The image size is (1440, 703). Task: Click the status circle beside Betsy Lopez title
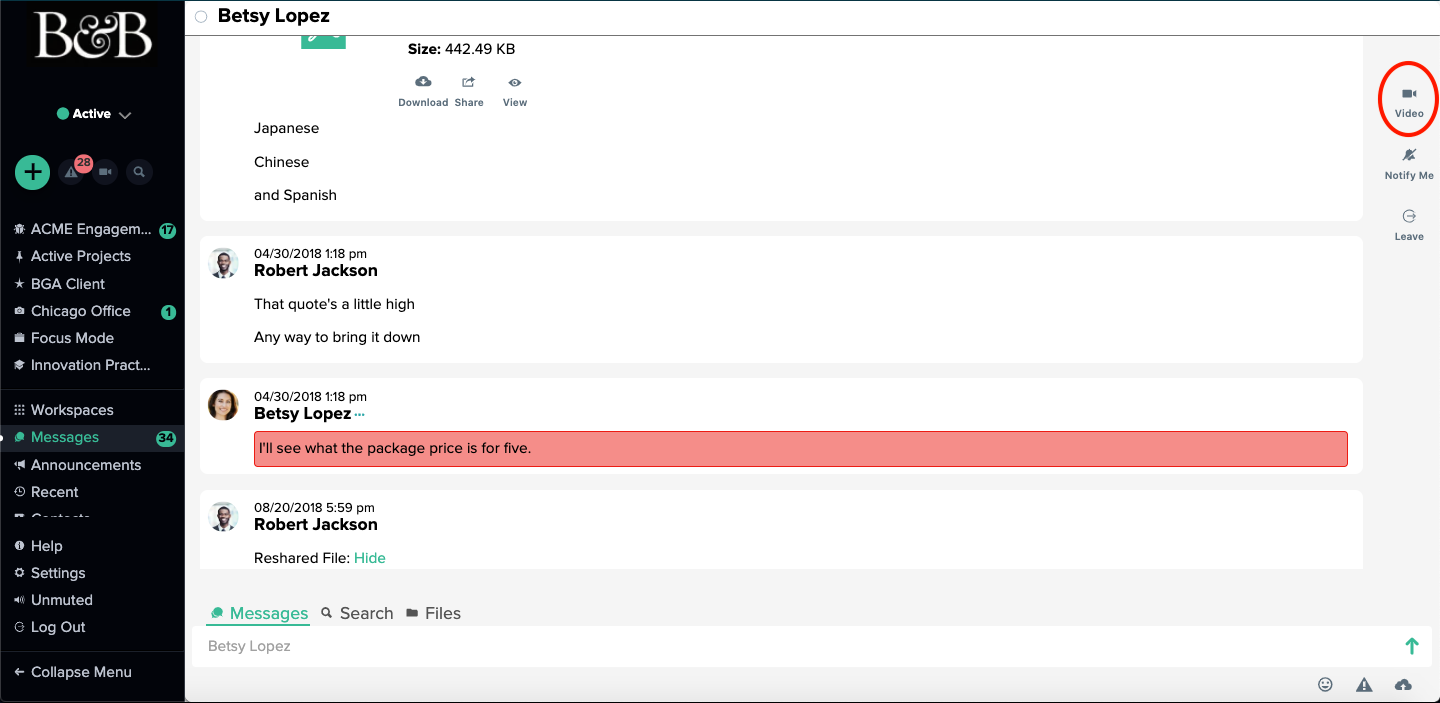(x=201, y=17)
